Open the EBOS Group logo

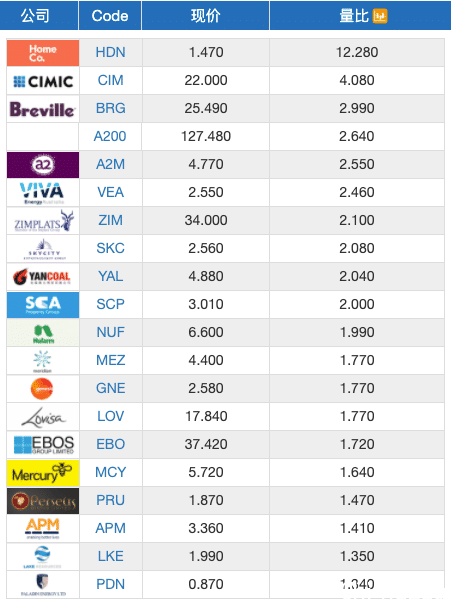point(43,445)
